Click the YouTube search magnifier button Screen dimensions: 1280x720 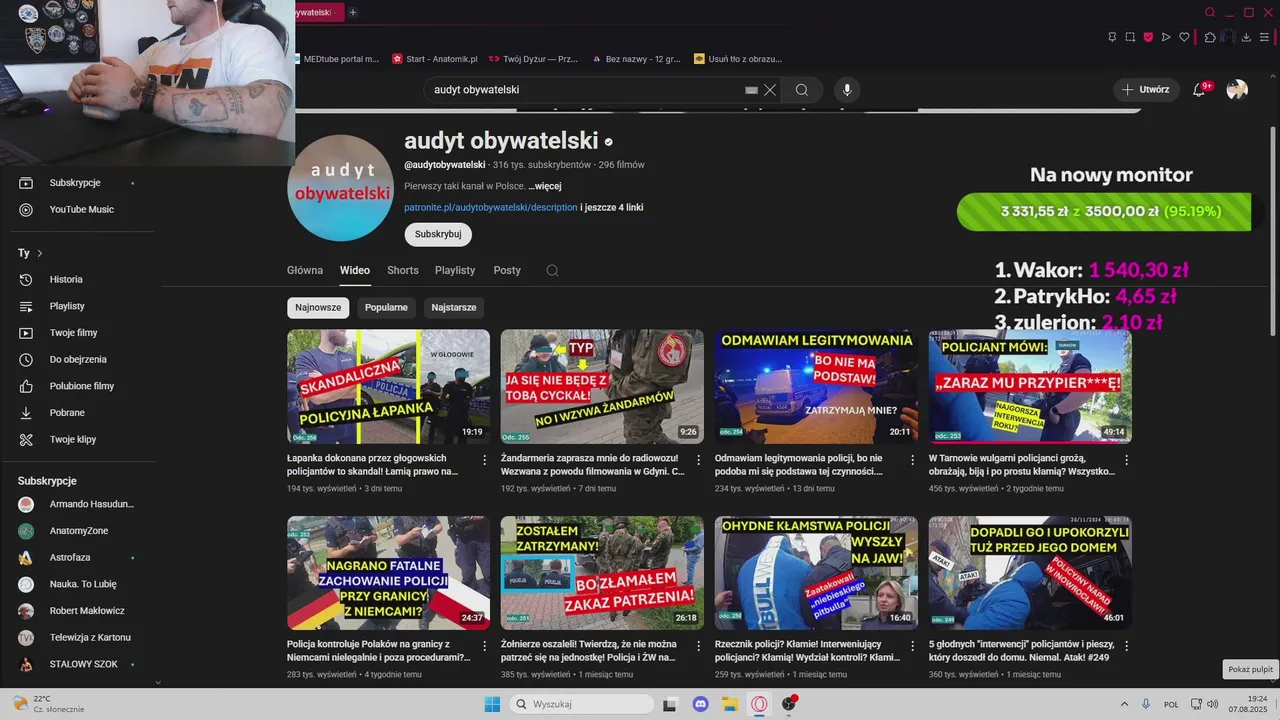coord(802,89)
